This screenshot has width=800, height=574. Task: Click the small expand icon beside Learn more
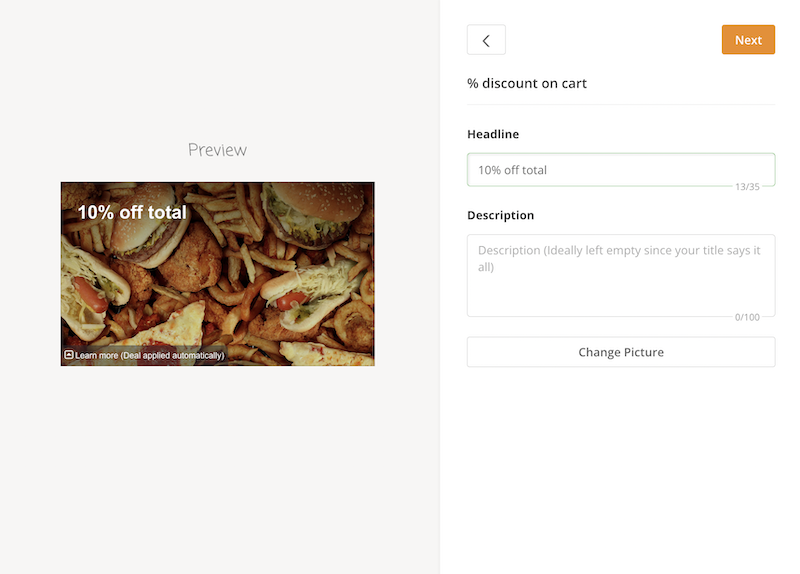tap(69, 355)
